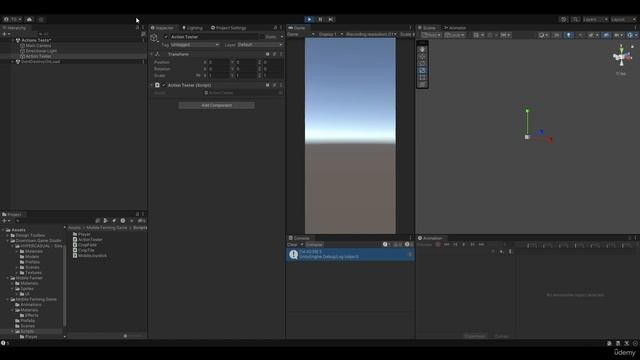Click Add Component button
This screenshot has height=360, width=640.
coord(216,105)
